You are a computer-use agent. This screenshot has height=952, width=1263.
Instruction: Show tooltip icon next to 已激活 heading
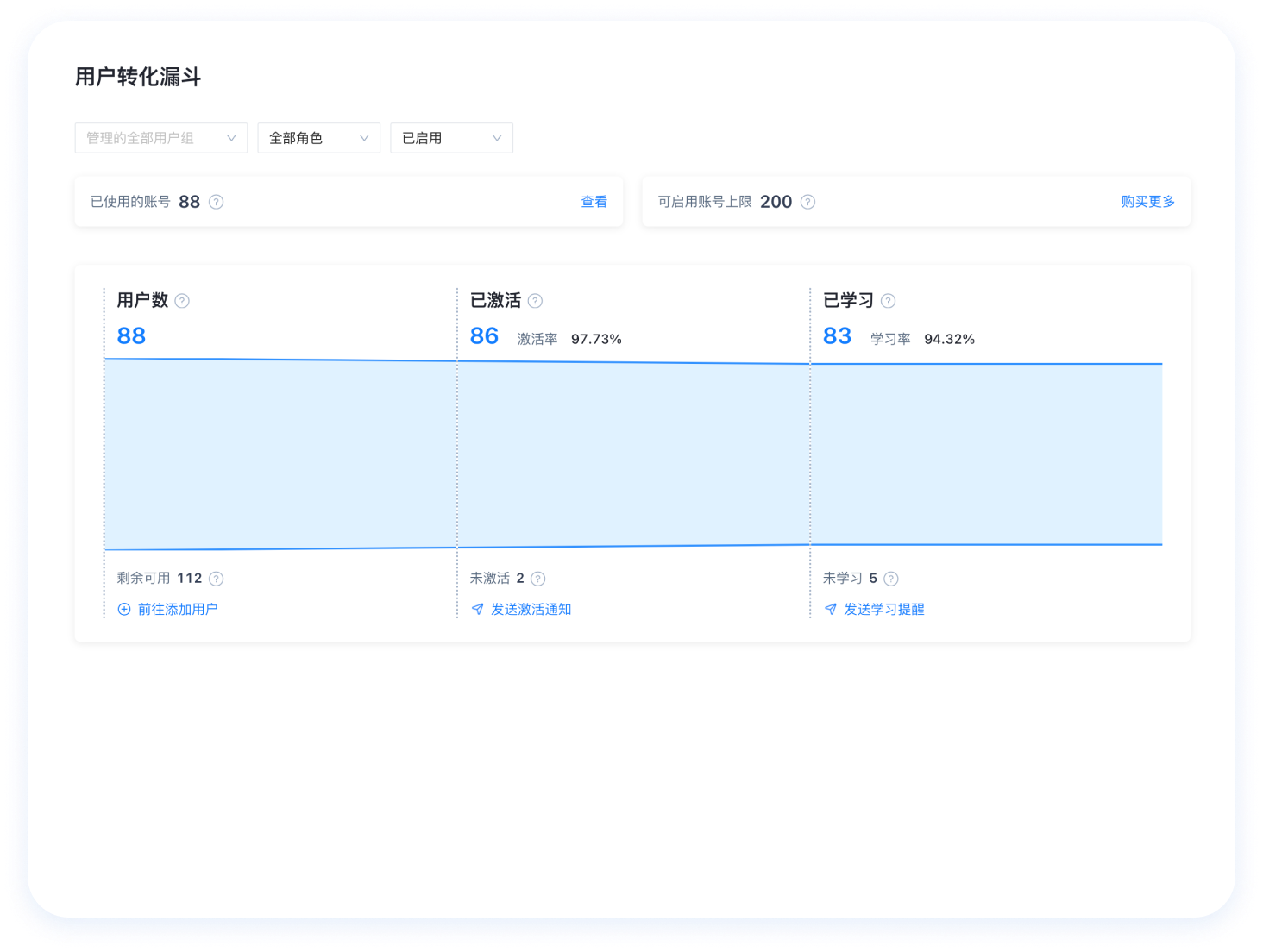535,301
